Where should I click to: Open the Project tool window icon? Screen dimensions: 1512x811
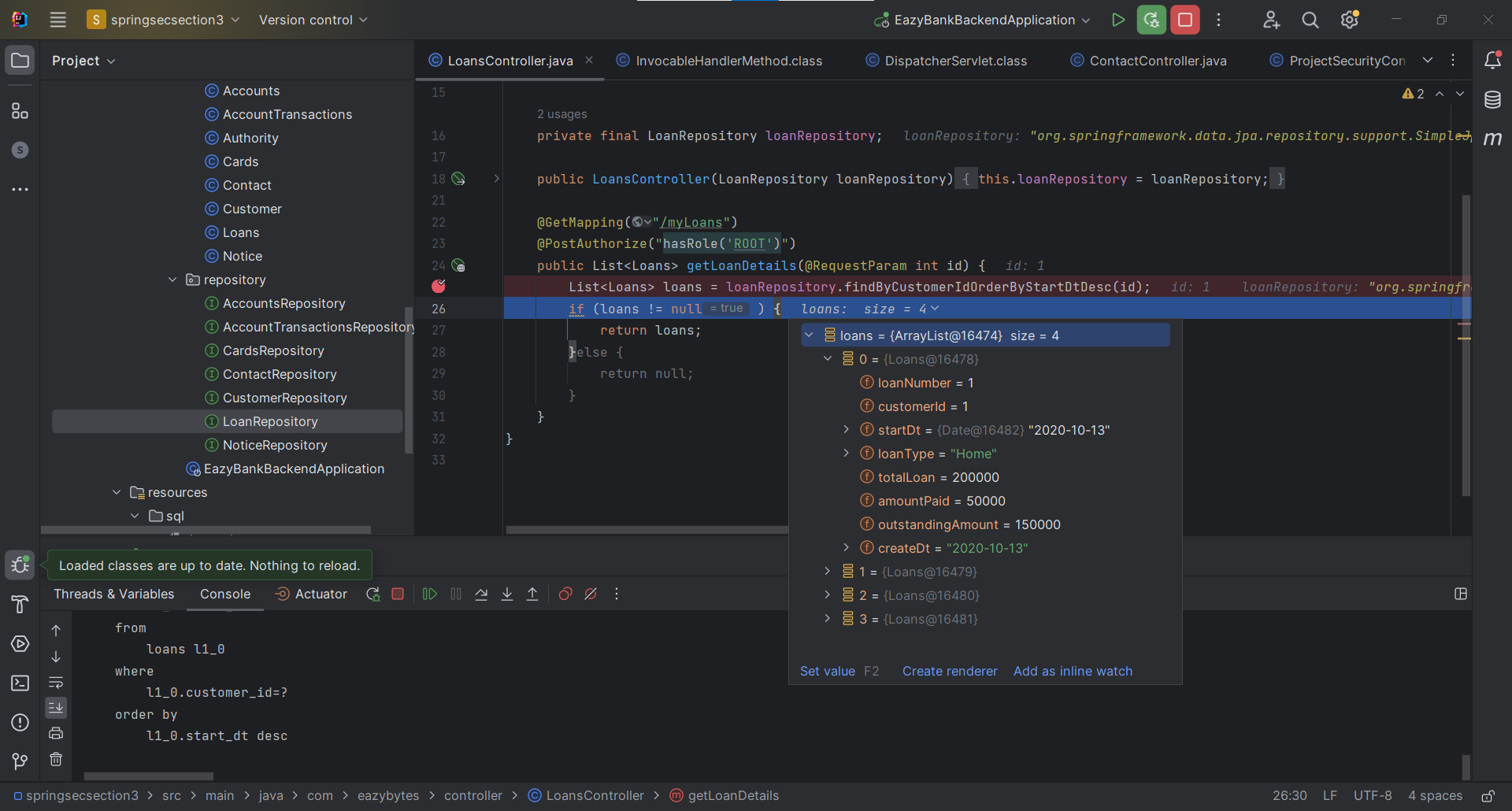(x=20, y=61)
